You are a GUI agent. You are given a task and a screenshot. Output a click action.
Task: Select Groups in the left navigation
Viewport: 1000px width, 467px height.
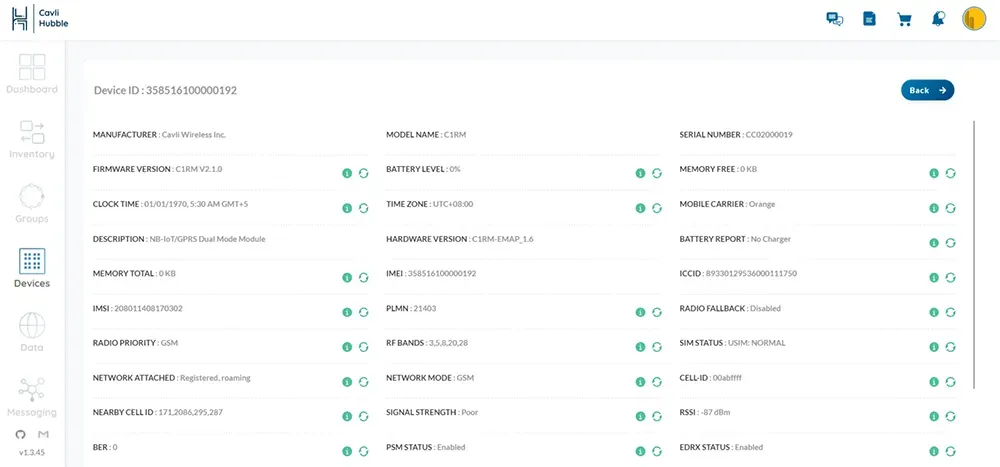click(x=32, y=203)
